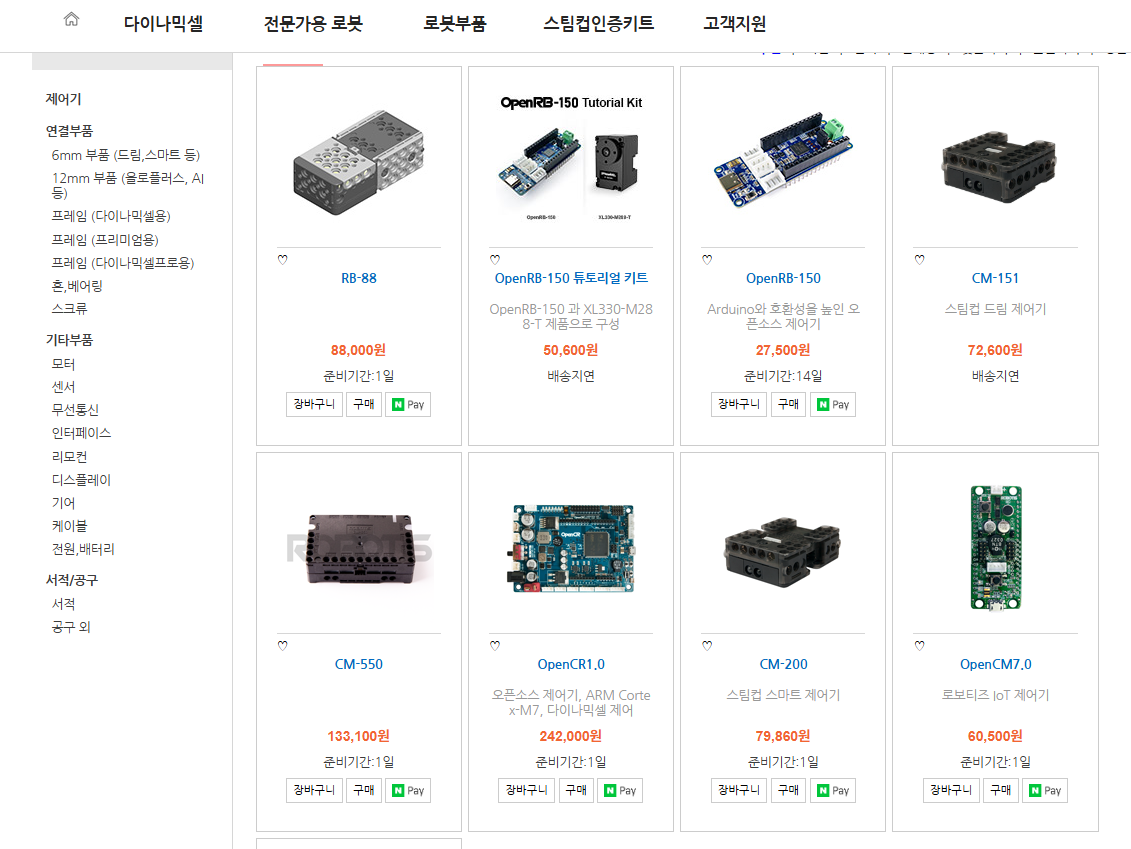
Task: Open 고객지원 in top navigation
Action: pyautogui.click(x=734, y=24)
